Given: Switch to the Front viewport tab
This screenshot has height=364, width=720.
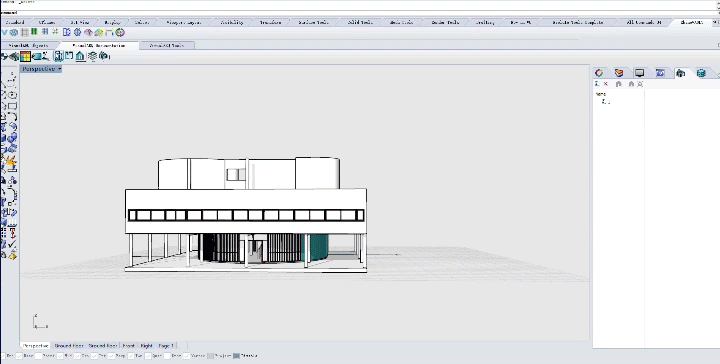Looking at the screenshot, I should pyautogui.click(x=129, y=346).
